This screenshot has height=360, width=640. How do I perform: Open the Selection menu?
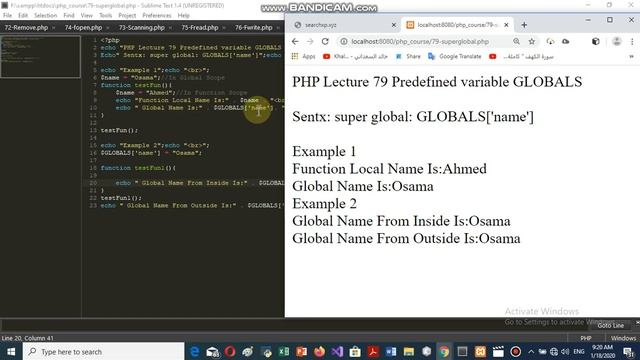click(x=45, y=16)
